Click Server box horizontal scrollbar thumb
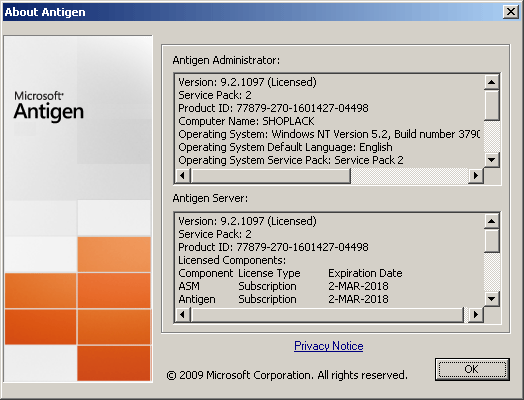524x400 pixels. [328, 314]
